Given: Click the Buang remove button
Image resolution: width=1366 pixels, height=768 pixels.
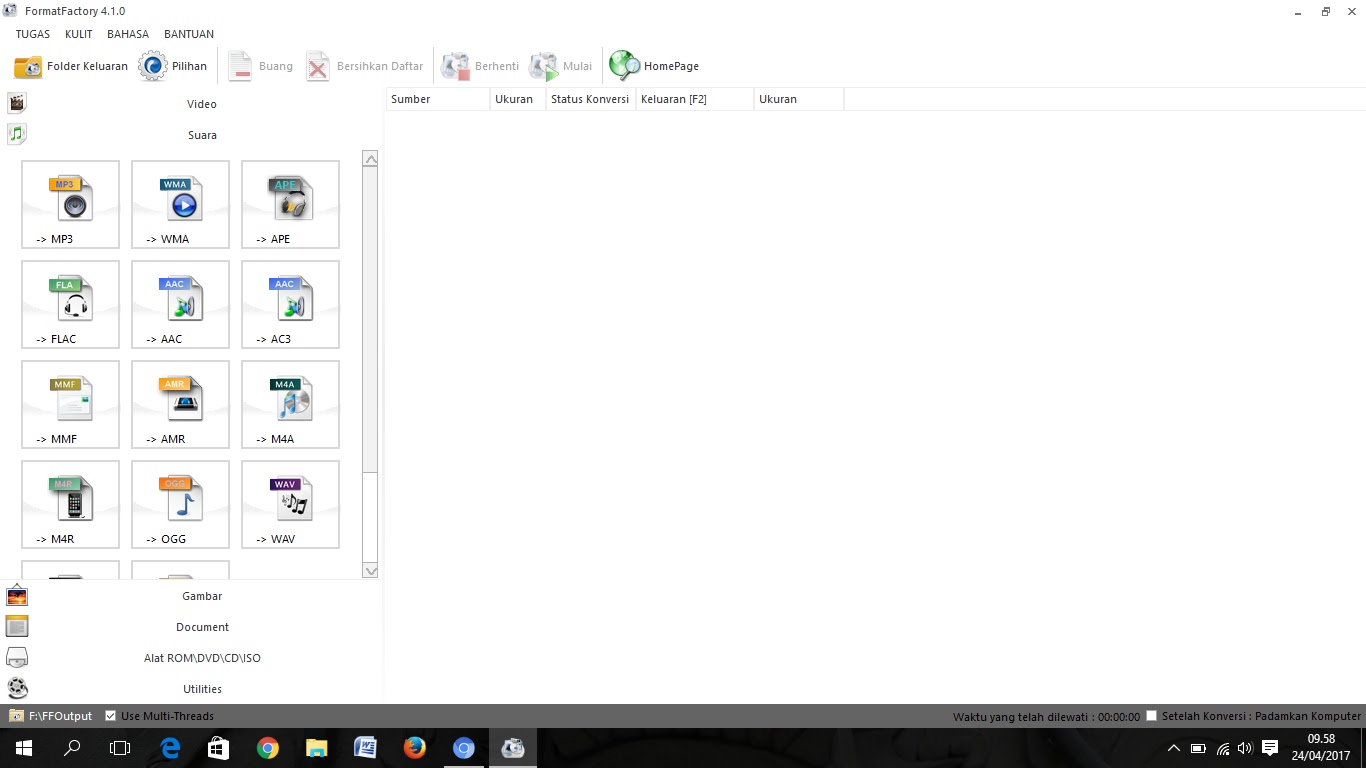Looking at the screenshot, I should click(x=260, y=66).
